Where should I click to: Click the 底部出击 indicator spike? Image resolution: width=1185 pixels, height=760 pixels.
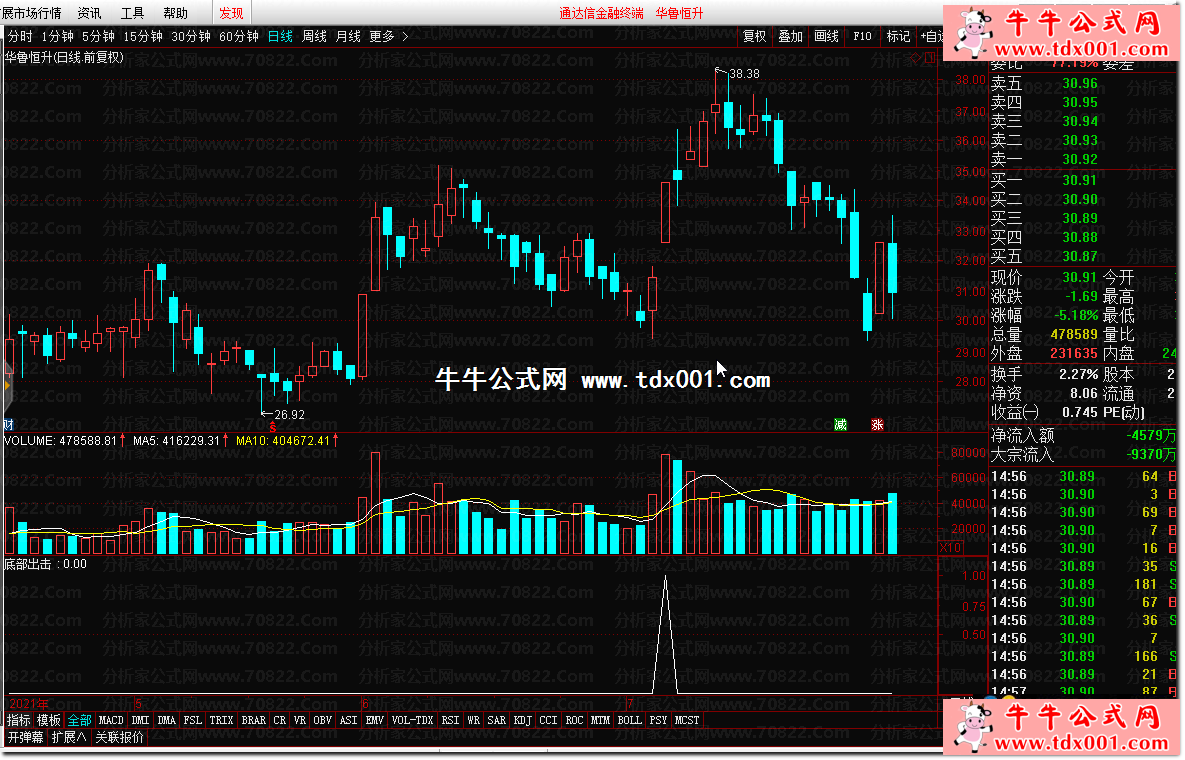point(665,580)
